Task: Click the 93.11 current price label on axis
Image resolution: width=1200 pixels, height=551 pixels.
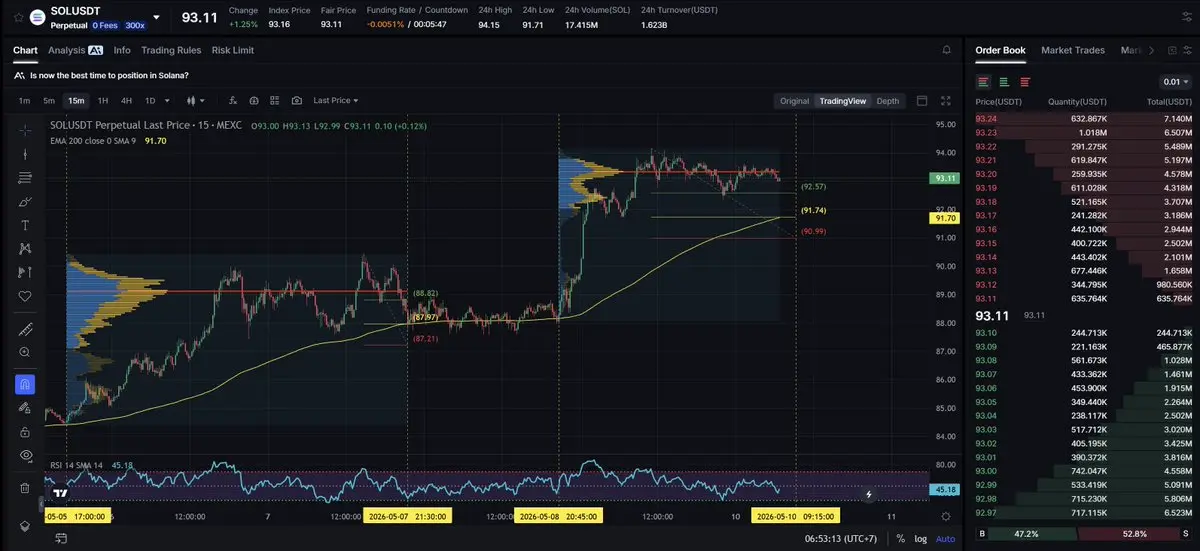Action: point(944,178)
